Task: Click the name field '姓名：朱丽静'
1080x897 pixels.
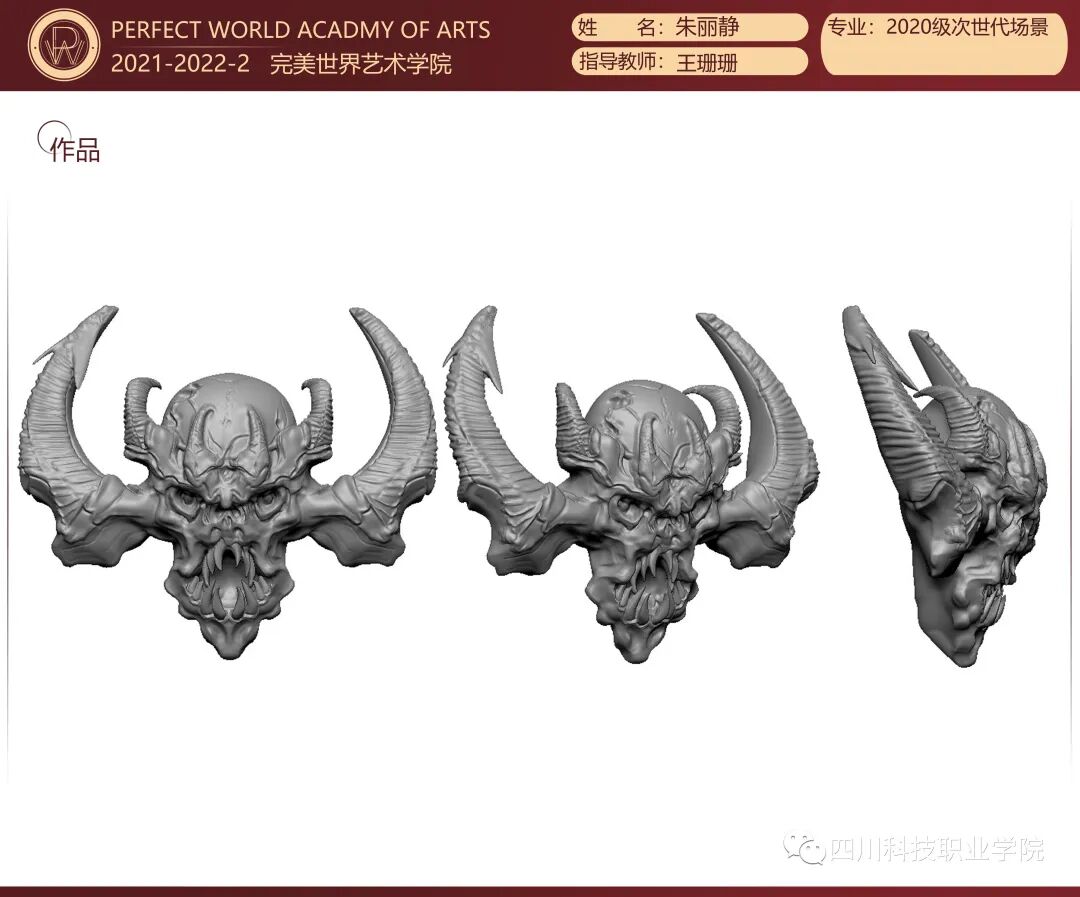Action: [x=689, y=28]
